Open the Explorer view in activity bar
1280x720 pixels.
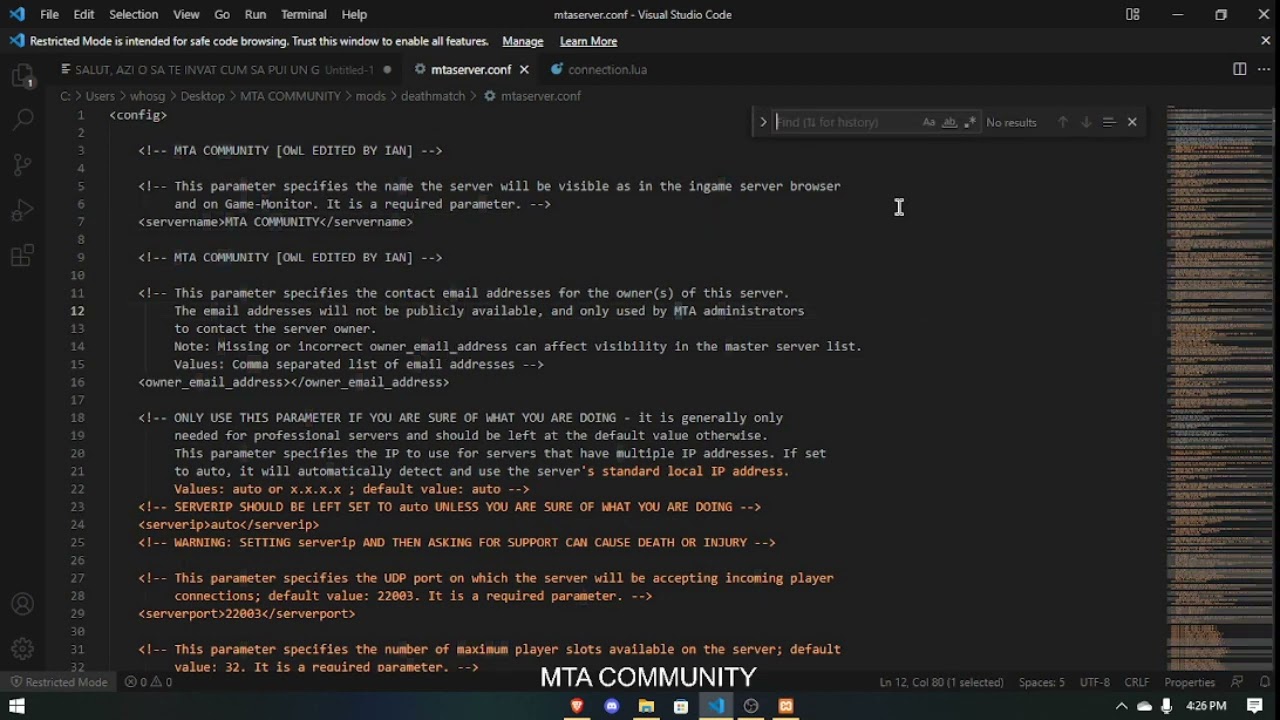[x=22, y=76]
